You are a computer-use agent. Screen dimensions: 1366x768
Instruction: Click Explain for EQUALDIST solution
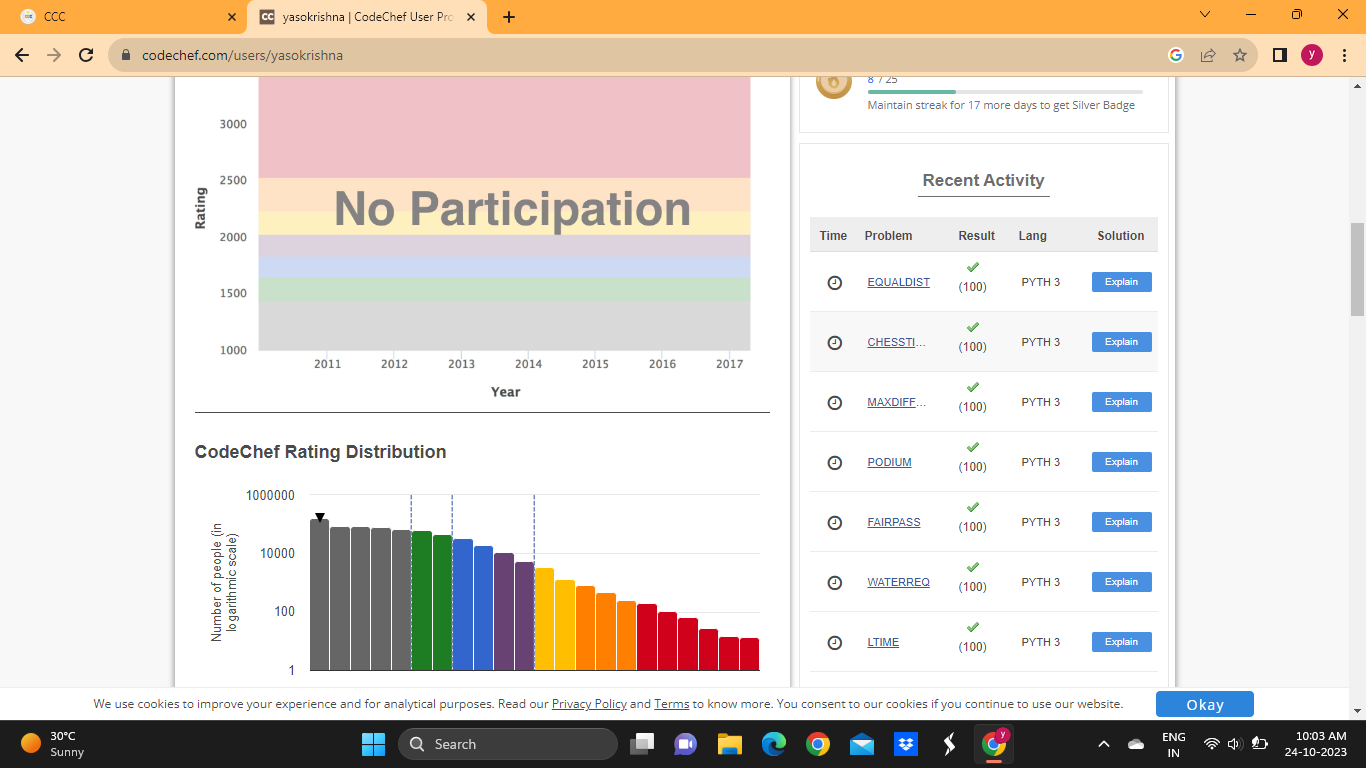[1121, 282]
